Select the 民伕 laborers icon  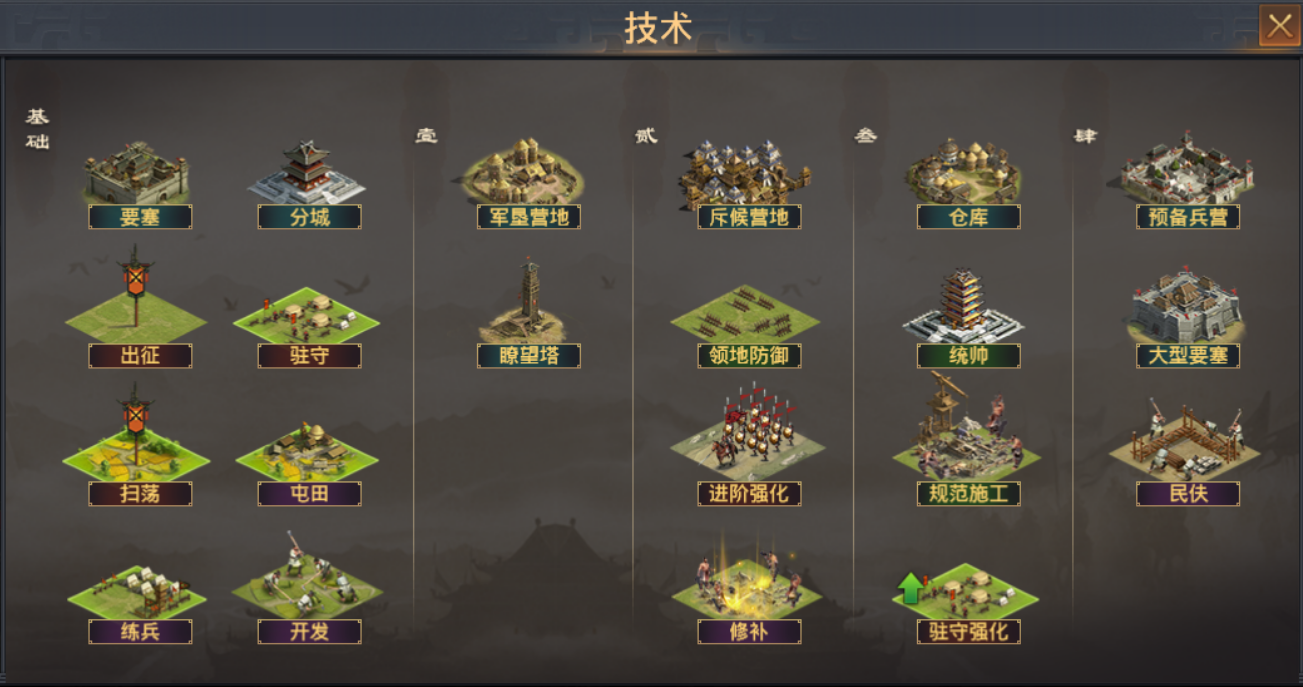(1186, 438)
